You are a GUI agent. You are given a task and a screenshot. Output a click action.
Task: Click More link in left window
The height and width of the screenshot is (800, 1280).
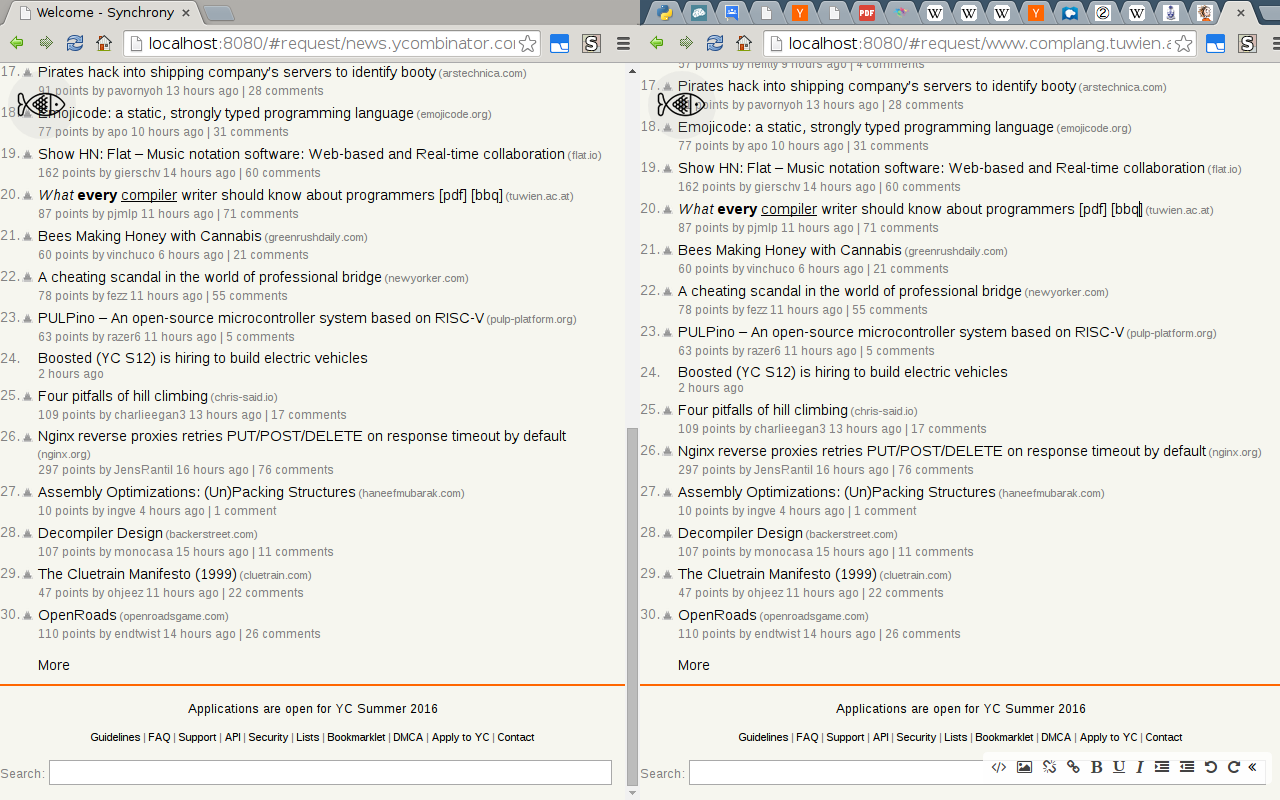pyautogui.click(x=54, y=665)
